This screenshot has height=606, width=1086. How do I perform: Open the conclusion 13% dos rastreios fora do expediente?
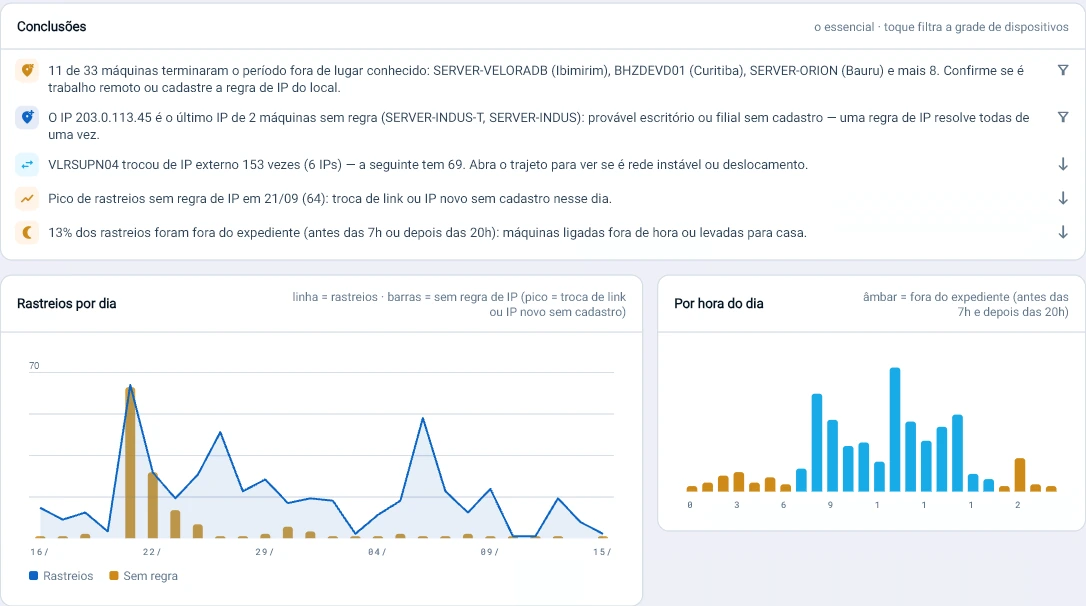click(543, 233)
